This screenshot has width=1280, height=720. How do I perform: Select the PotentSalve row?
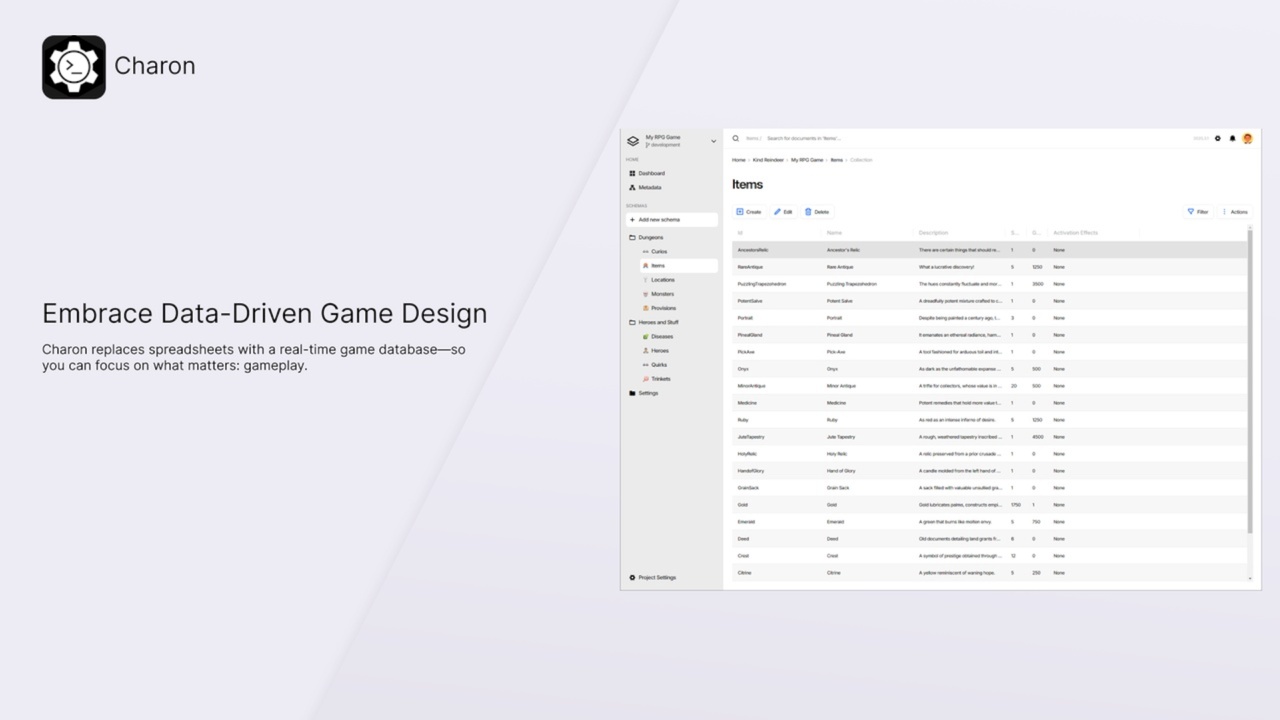pos(989,301)
